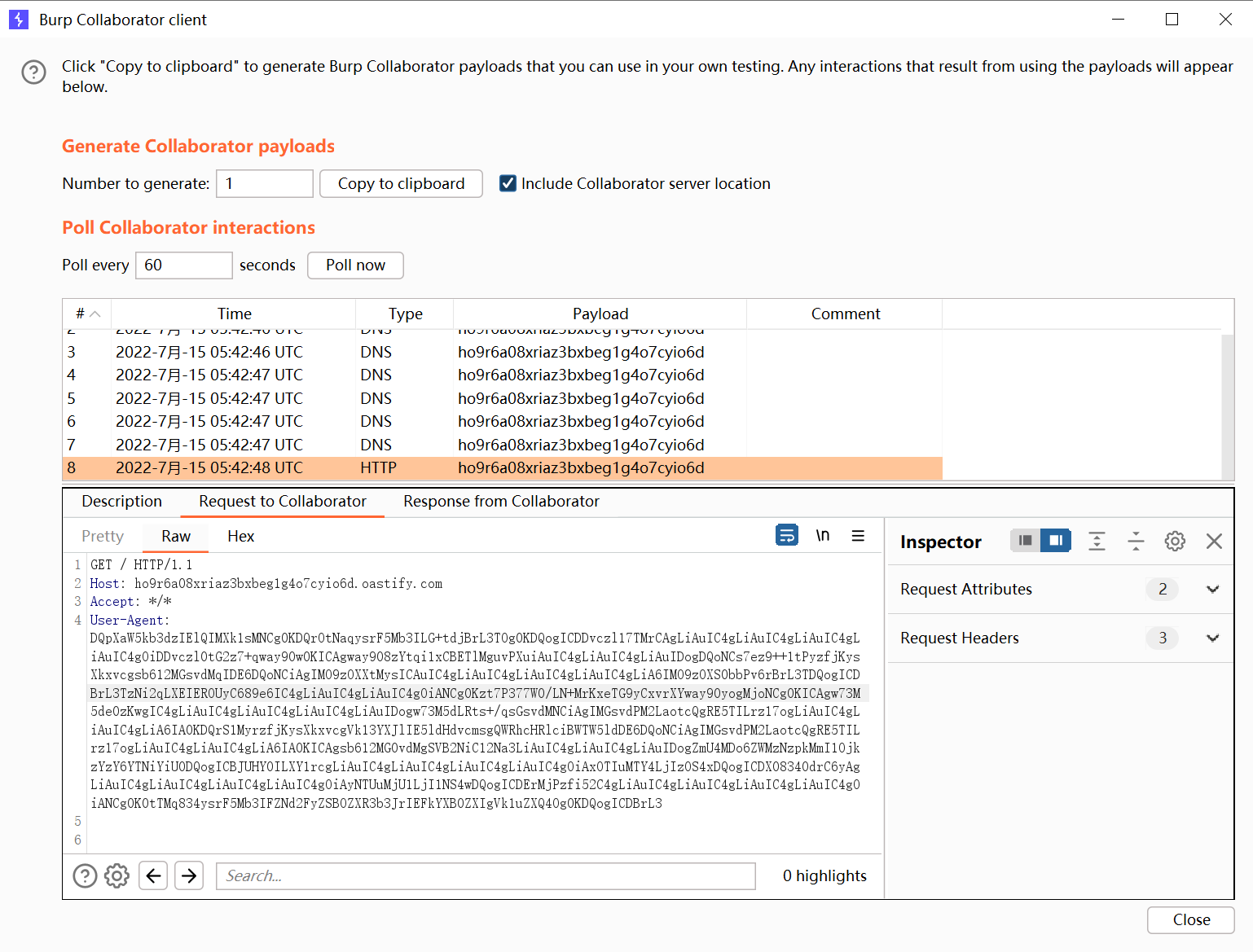Image resolution: width=1253 pixels, height=952 pixels.
Task: Click GET / HTTP/1.1 request line
Action: coord(141,564)
